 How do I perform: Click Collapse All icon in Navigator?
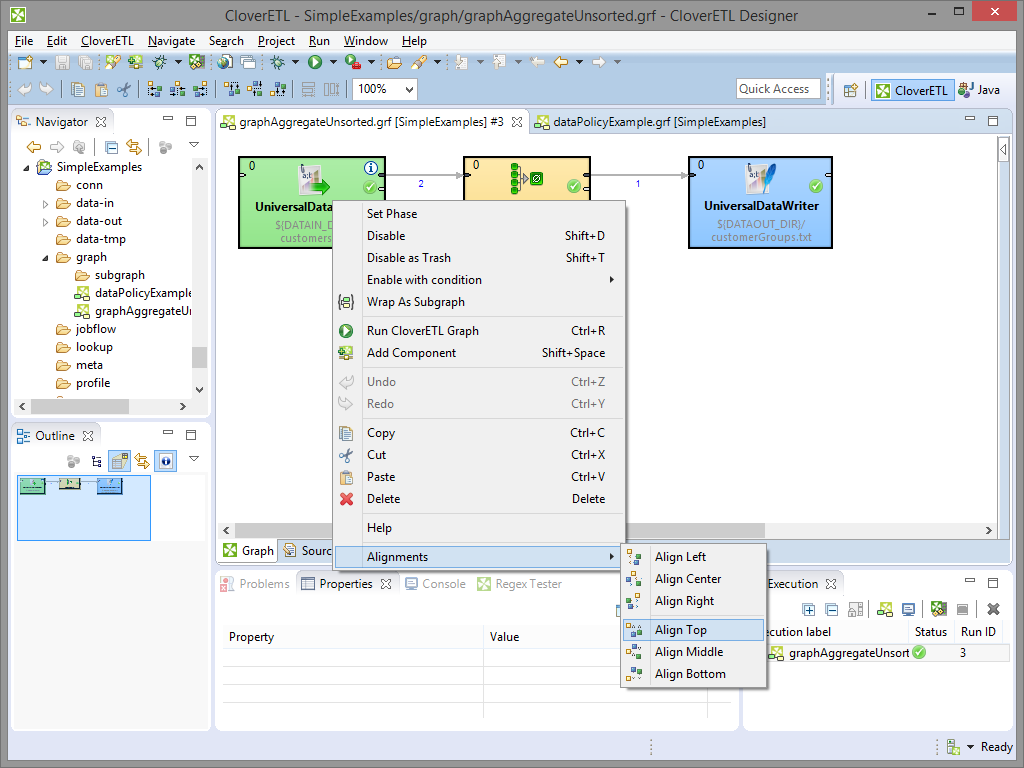click(112, 147)
